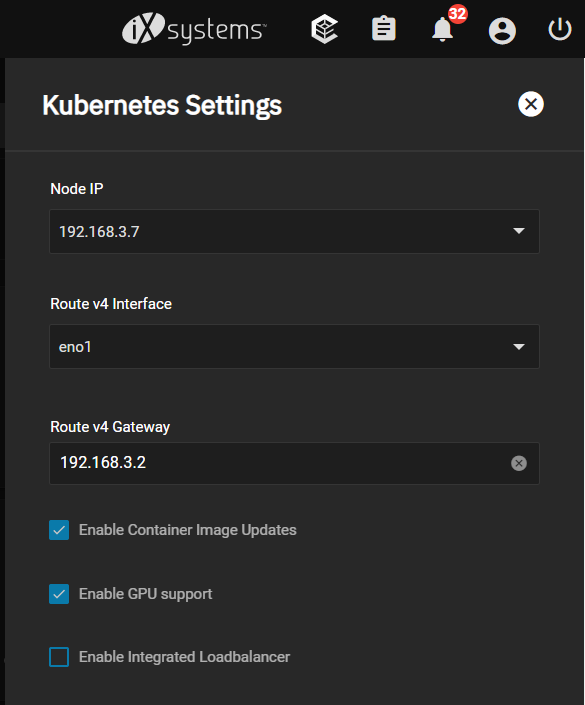Select the 192.168.3.7 Node IP combo box
This screenshot has width=585, height=705.
click(x=294, y=231)
